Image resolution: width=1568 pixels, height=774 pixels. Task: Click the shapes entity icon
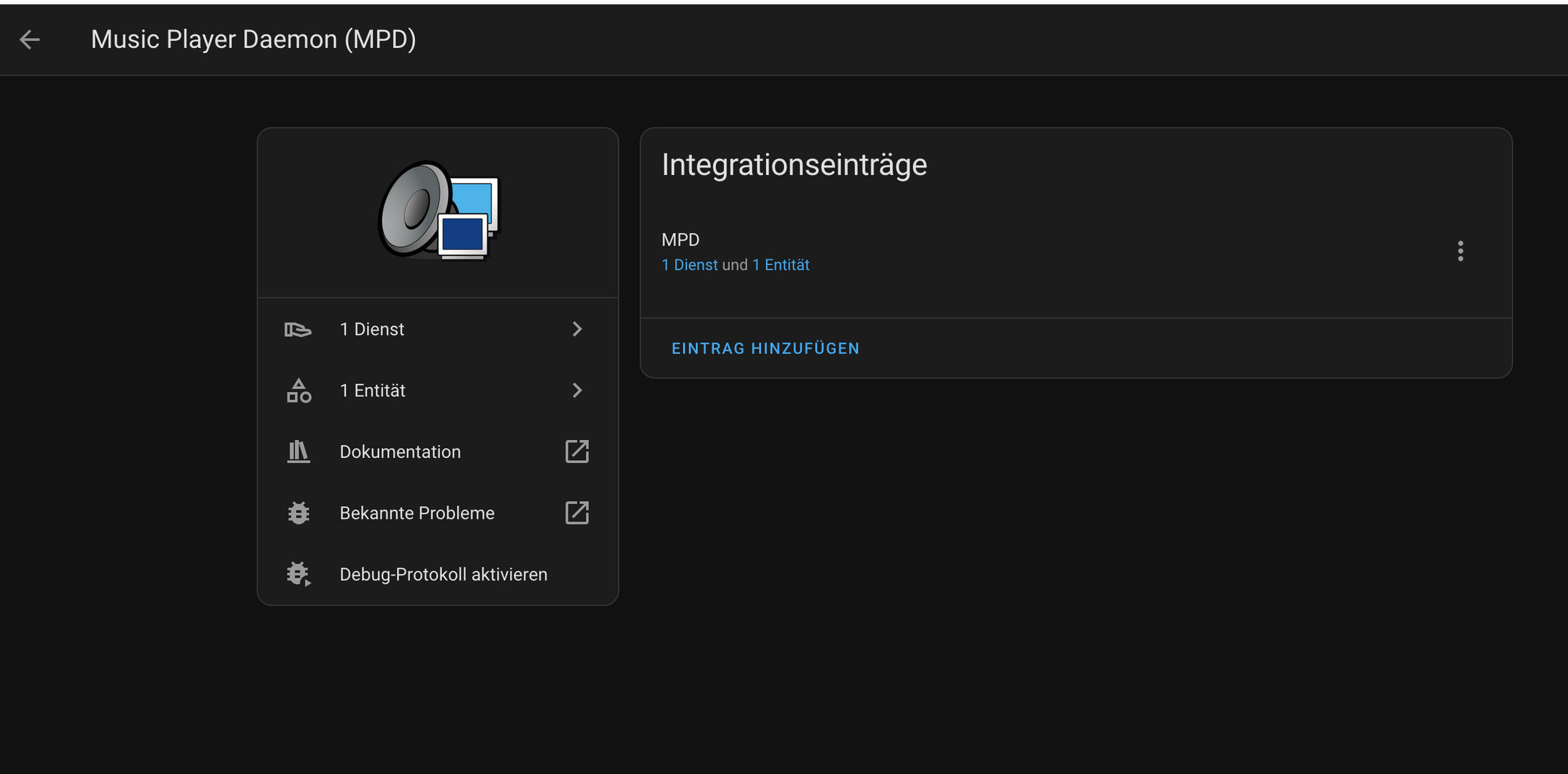pyautogui.click(x=298, y=391)
